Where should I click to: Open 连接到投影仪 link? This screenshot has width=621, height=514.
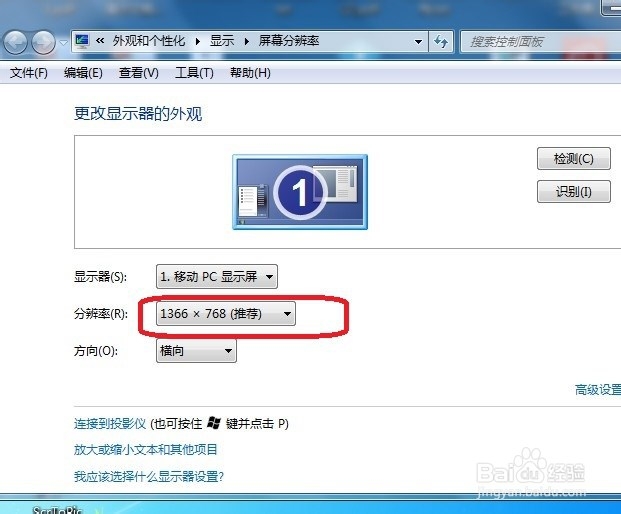pos(110,424)
